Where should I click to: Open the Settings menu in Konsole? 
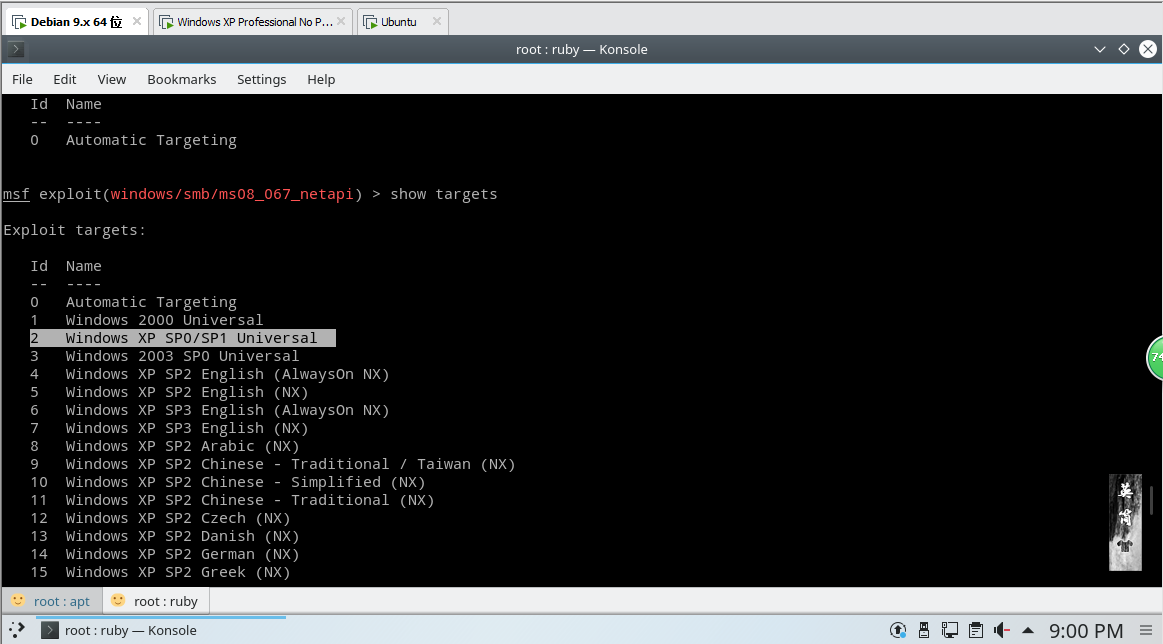261,79
